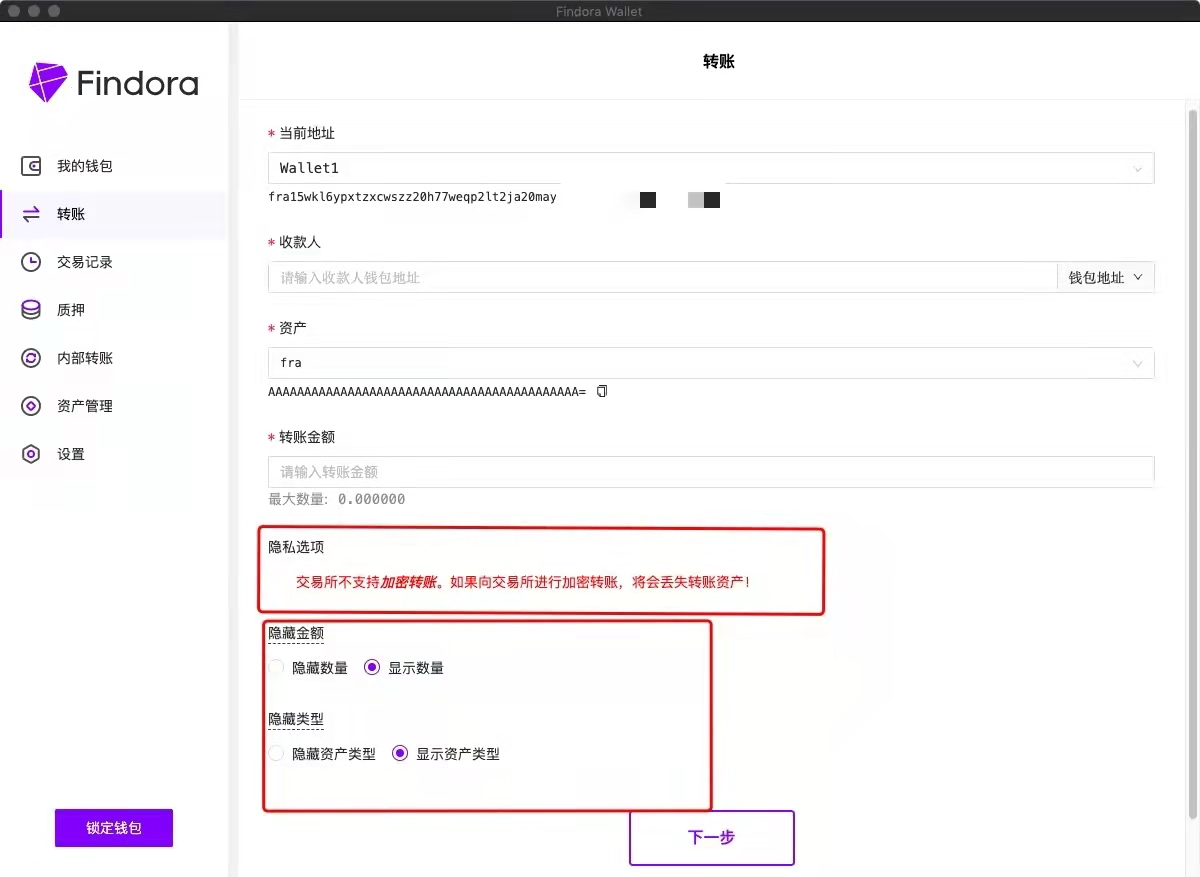Click the 质押 staking coins icon
This screenshot has height=877, width=1200.
tap(31, 310)
